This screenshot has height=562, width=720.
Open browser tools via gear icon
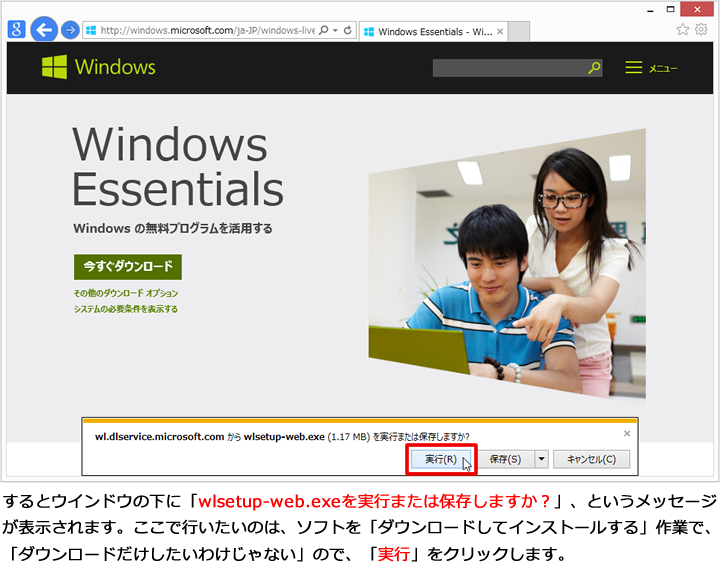pyautogui.click(x=701, y=29)
